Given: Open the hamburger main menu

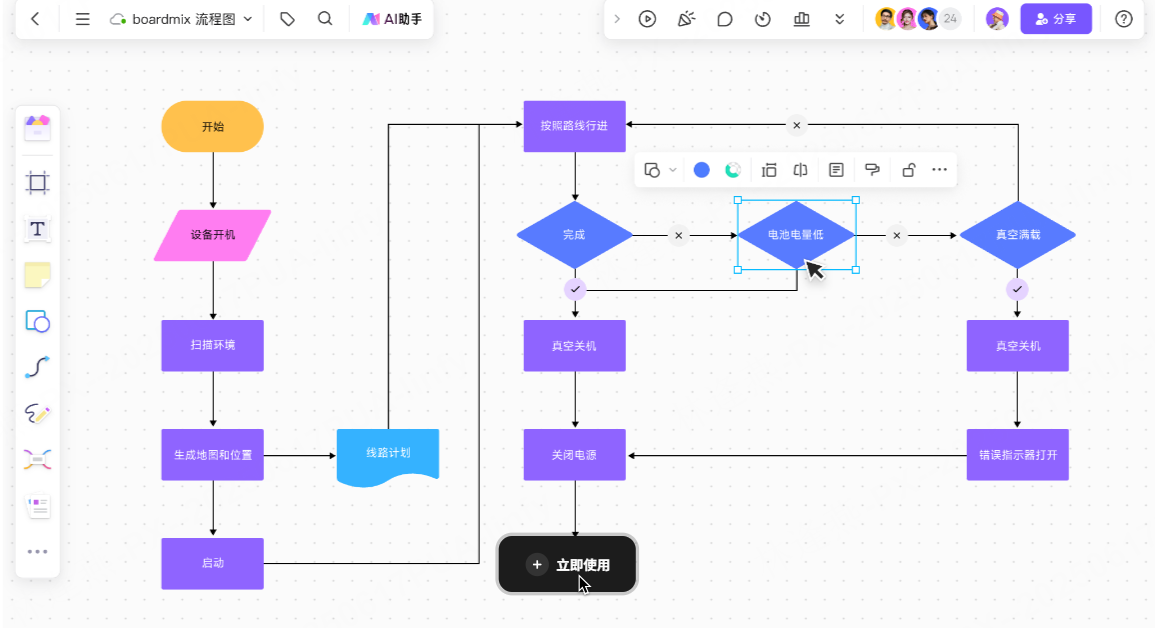Looking at the screenshot, I should pyautogui.click(x=82, y=19).
